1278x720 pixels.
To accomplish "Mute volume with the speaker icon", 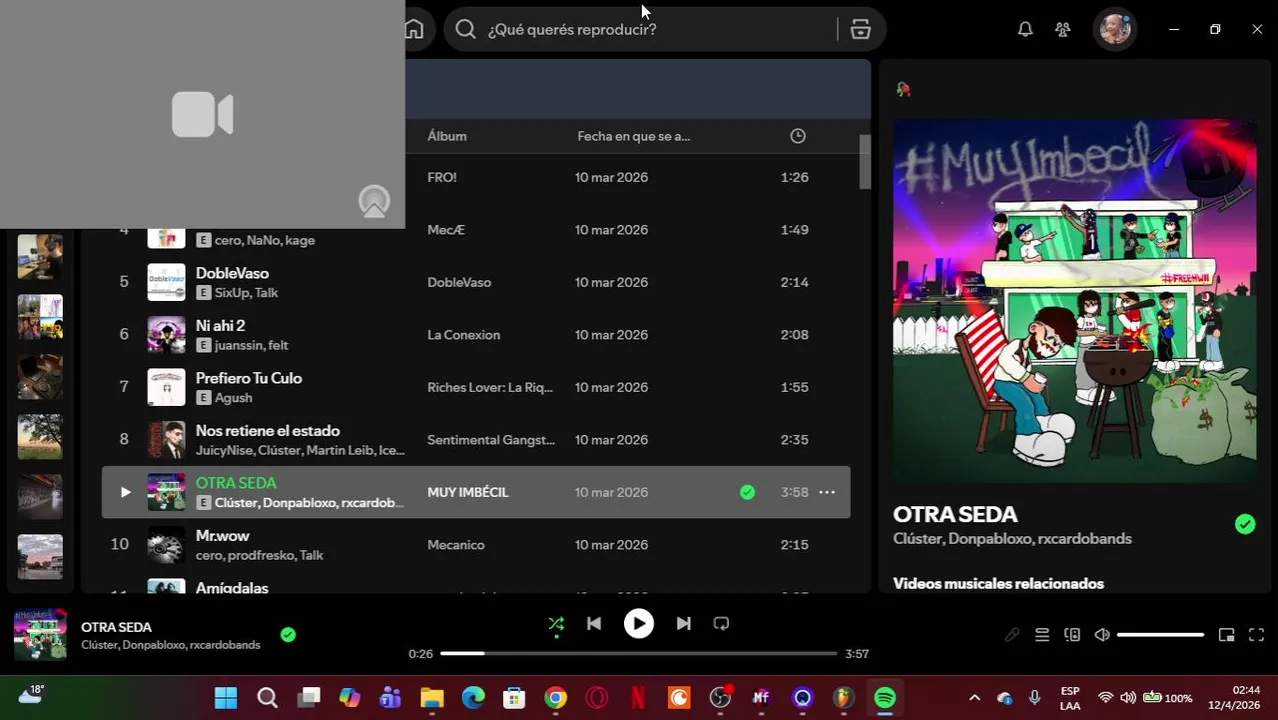I will pyautogui.click(x=1102, y=635).
